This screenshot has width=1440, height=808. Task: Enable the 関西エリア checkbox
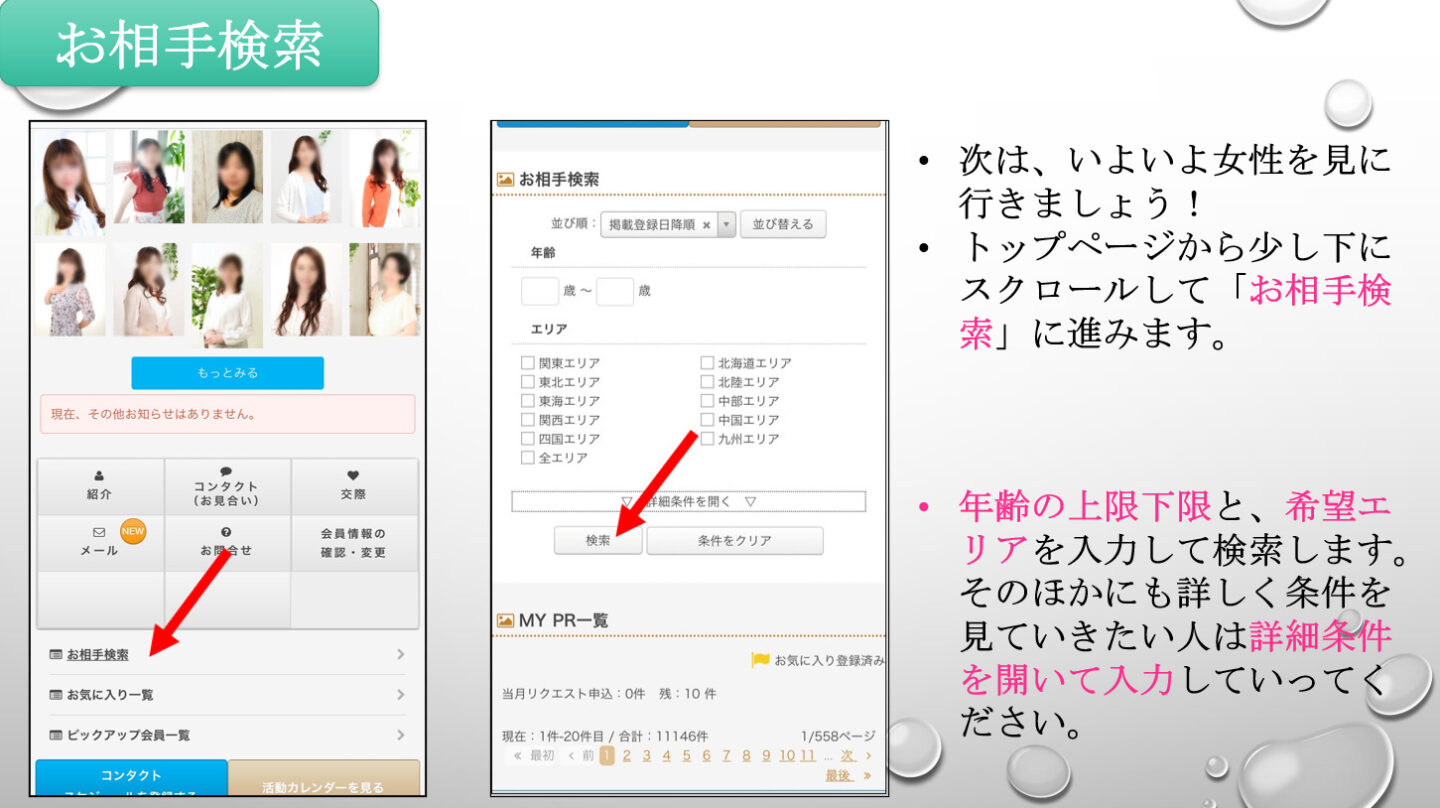[528, 420]
